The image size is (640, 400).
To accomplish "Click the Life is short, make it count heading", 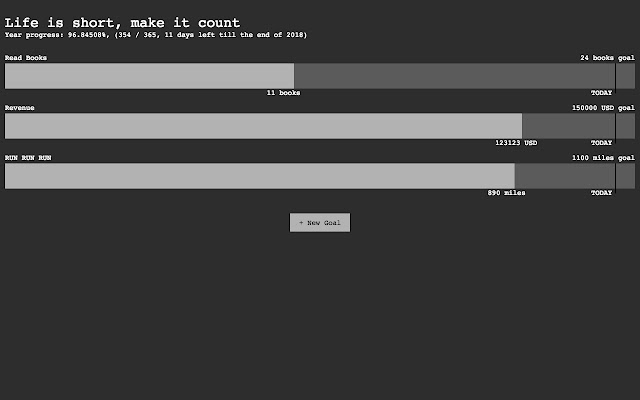I will point(122,22).
